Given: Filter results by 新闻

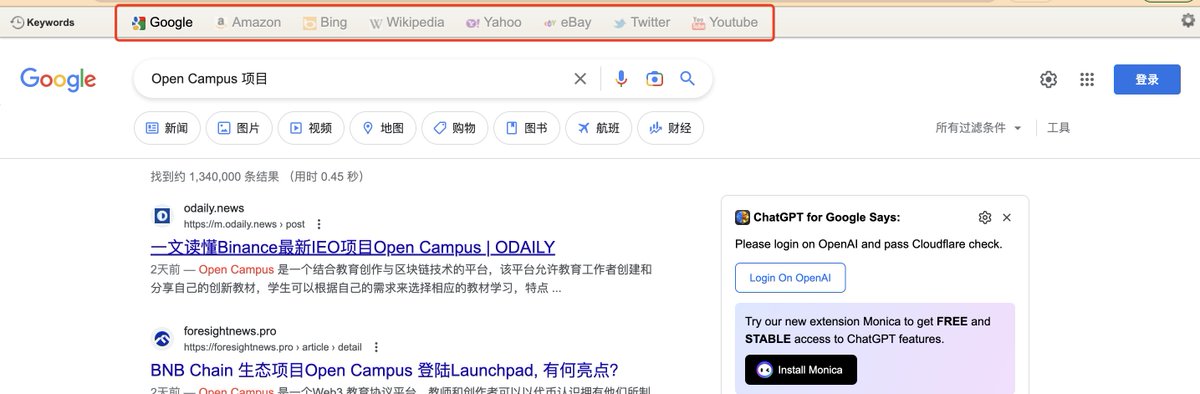Looking at the screenshot, I should (x=167, y=128).
